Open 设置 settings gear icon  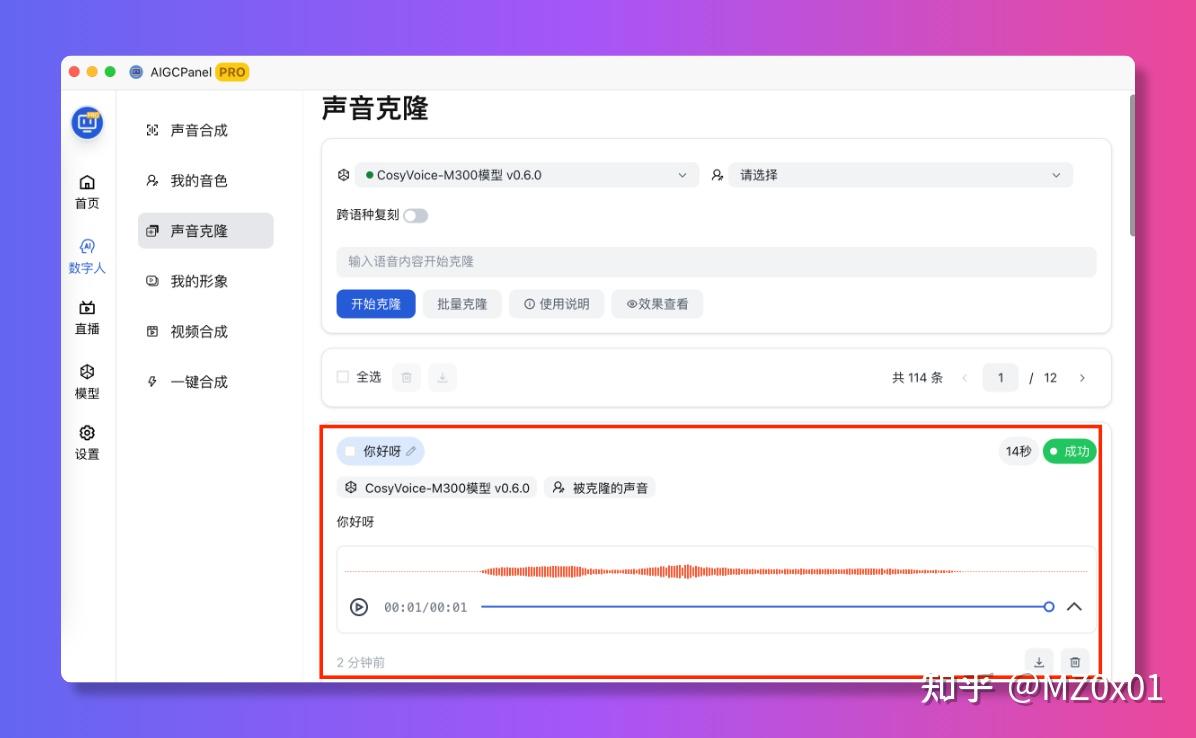87,434
